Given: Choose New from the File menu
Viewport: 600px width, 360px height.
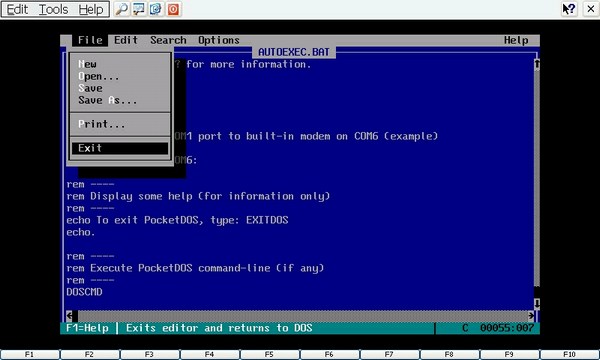Looking at the screenshot, I should [120, 64].
